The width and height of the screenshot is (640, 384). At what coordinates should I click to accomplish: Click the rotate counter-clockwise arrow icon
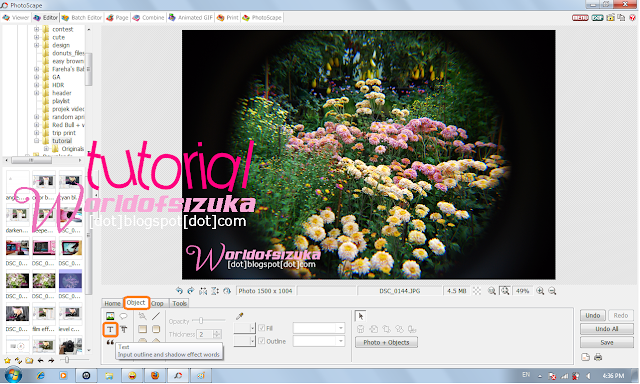179,291
